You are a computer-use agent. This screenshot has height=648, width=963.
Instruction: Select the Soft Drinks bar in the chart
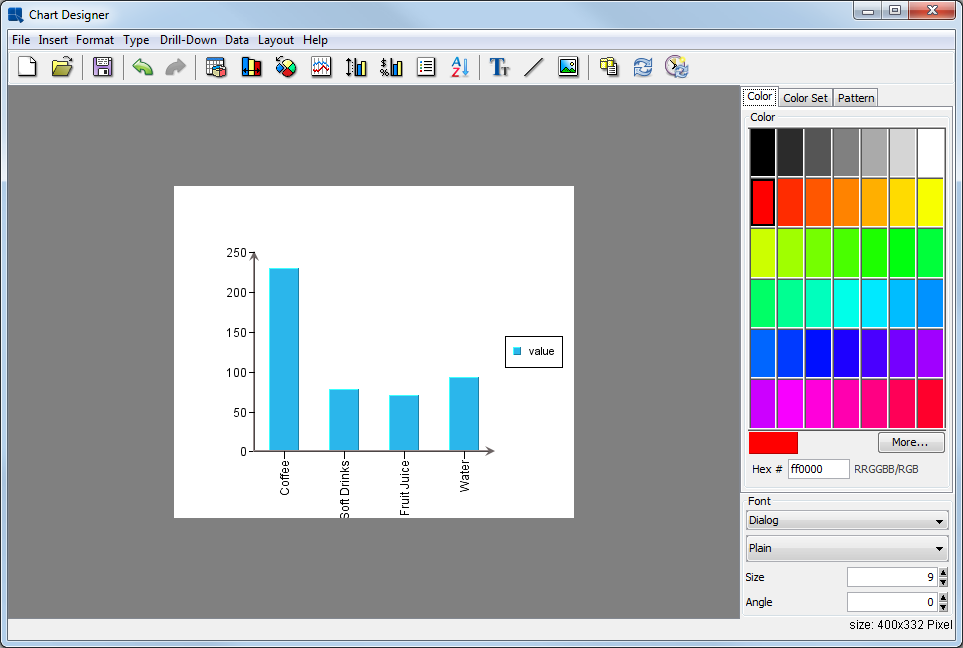(344, 420)
